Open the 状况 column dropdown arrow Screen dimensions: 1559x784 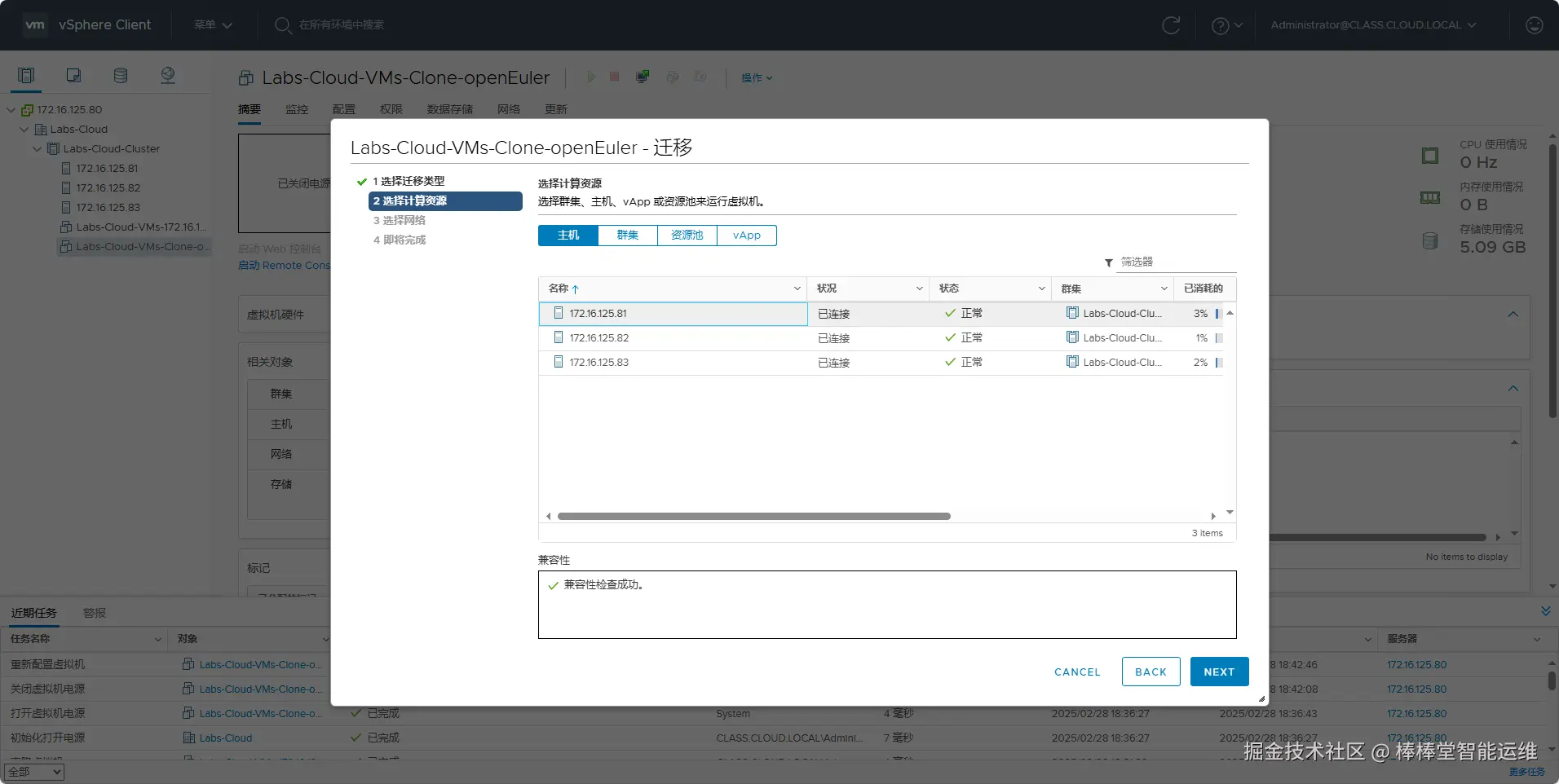click(919, 288)
